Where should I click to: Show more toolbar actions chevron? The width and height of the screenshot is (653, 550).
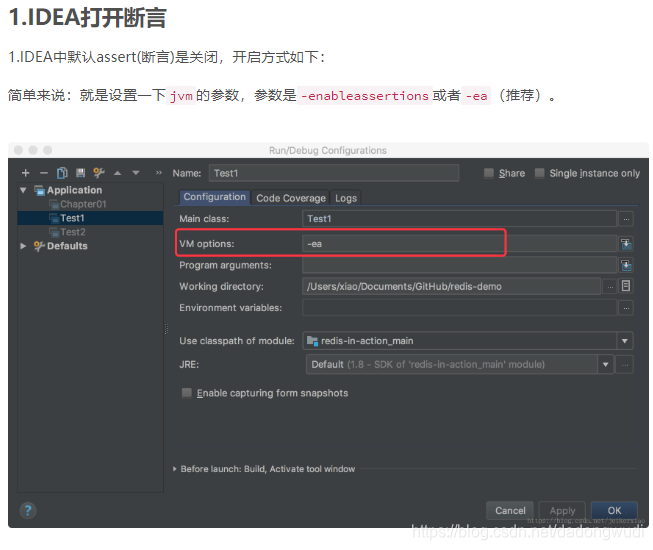coord(159,173)
